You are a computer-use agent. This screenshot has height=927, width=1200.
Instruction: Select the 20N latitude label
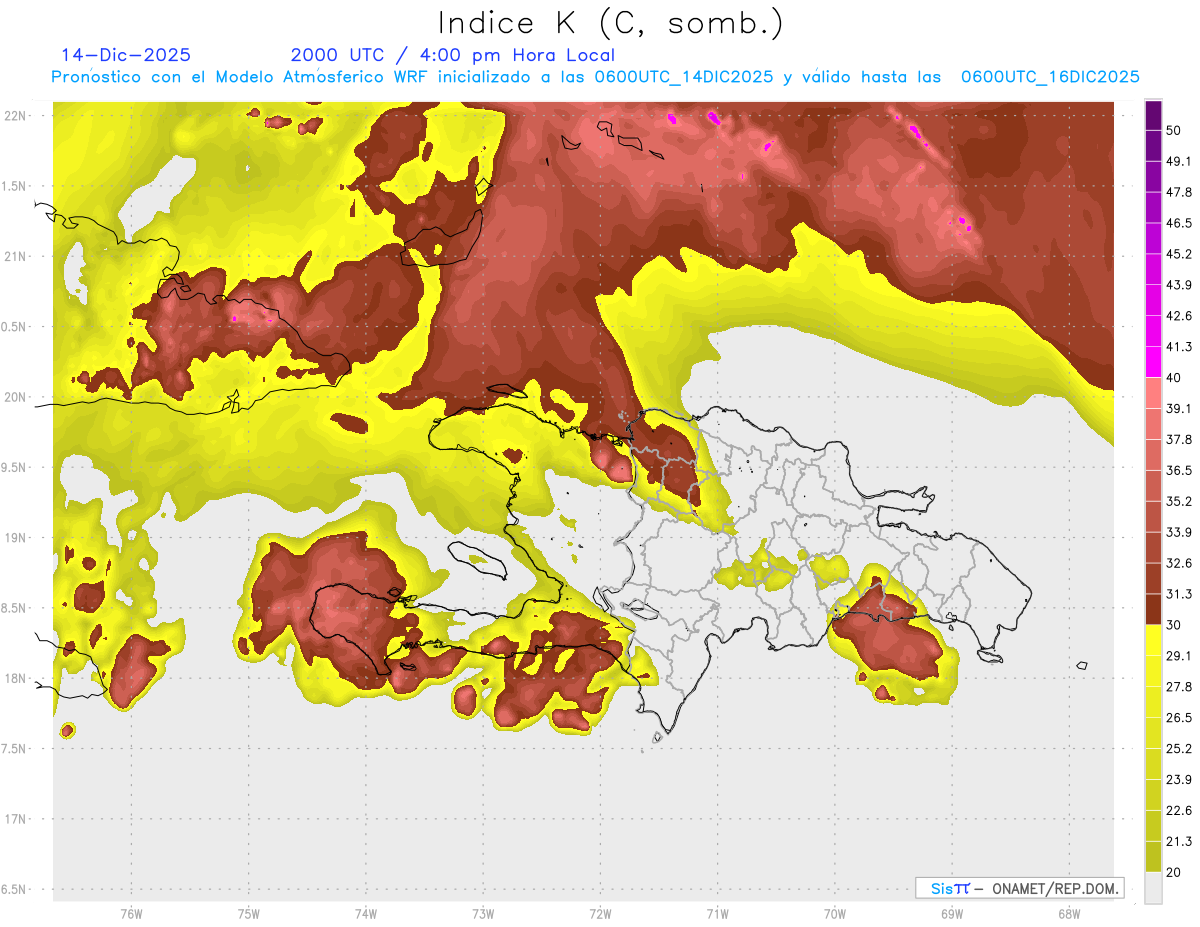coord(17,397)
